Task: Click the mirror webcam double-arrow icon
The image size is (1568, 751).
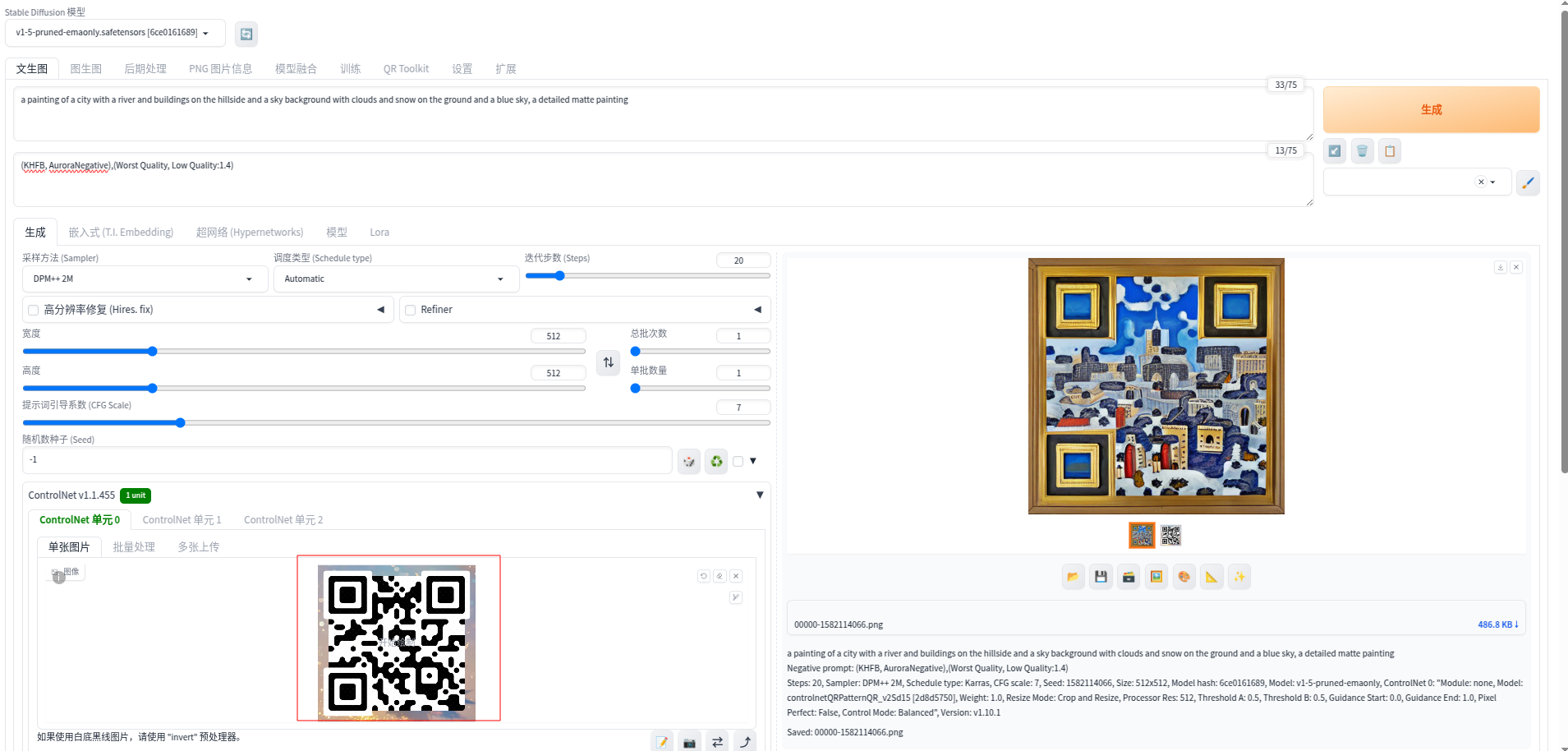Action: coord(718,742)
